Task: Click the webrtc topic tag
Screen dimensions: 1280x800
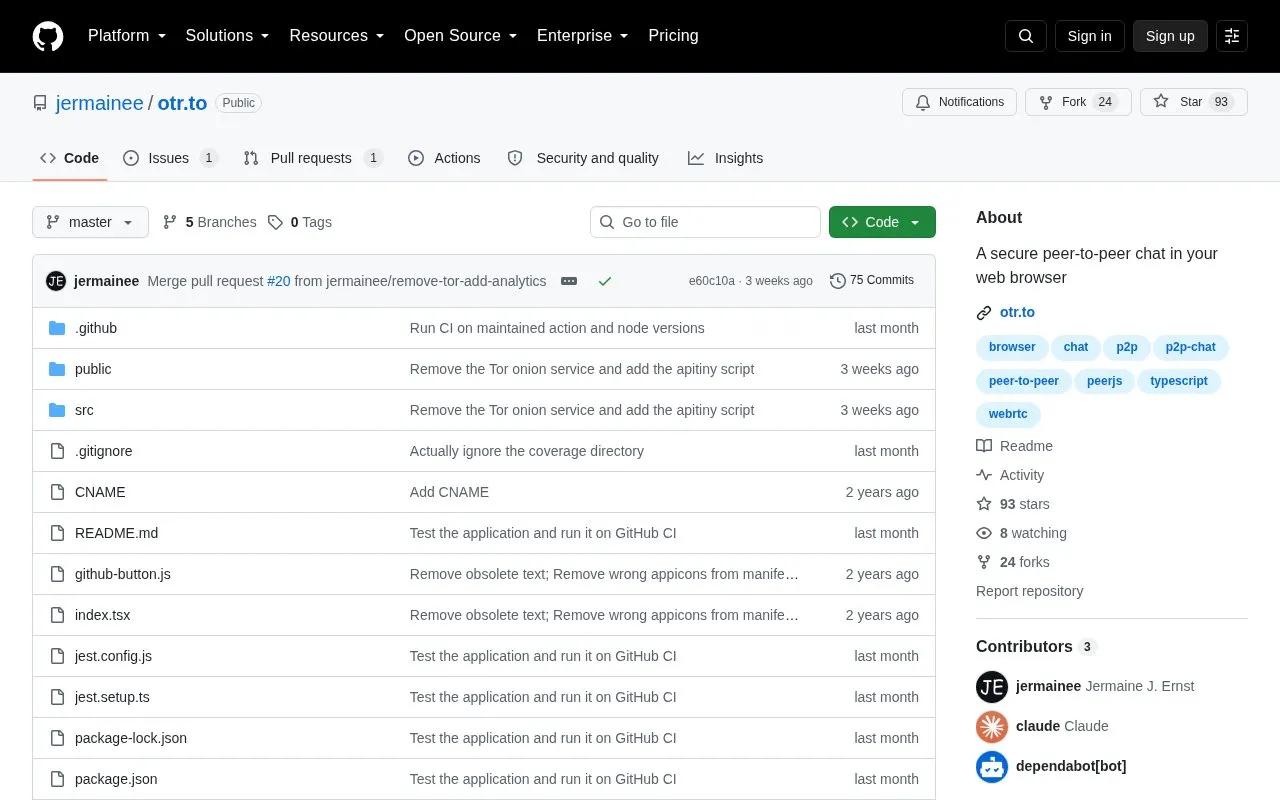Action: tap(1008, 414)
